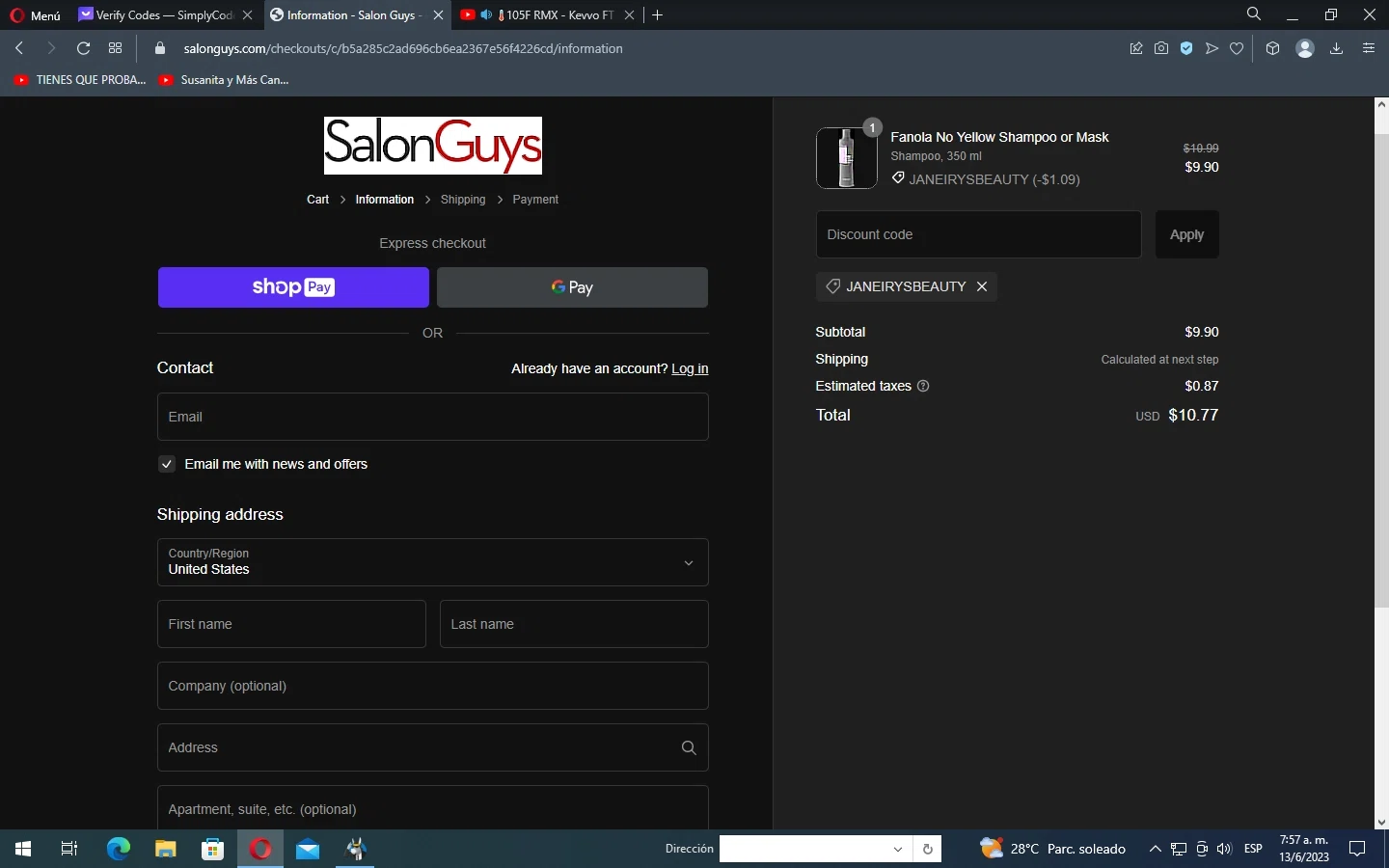Viewport: 1389px width, 868px height.
Task: Open Microsoft Store from taskbar
Action: 213,849
